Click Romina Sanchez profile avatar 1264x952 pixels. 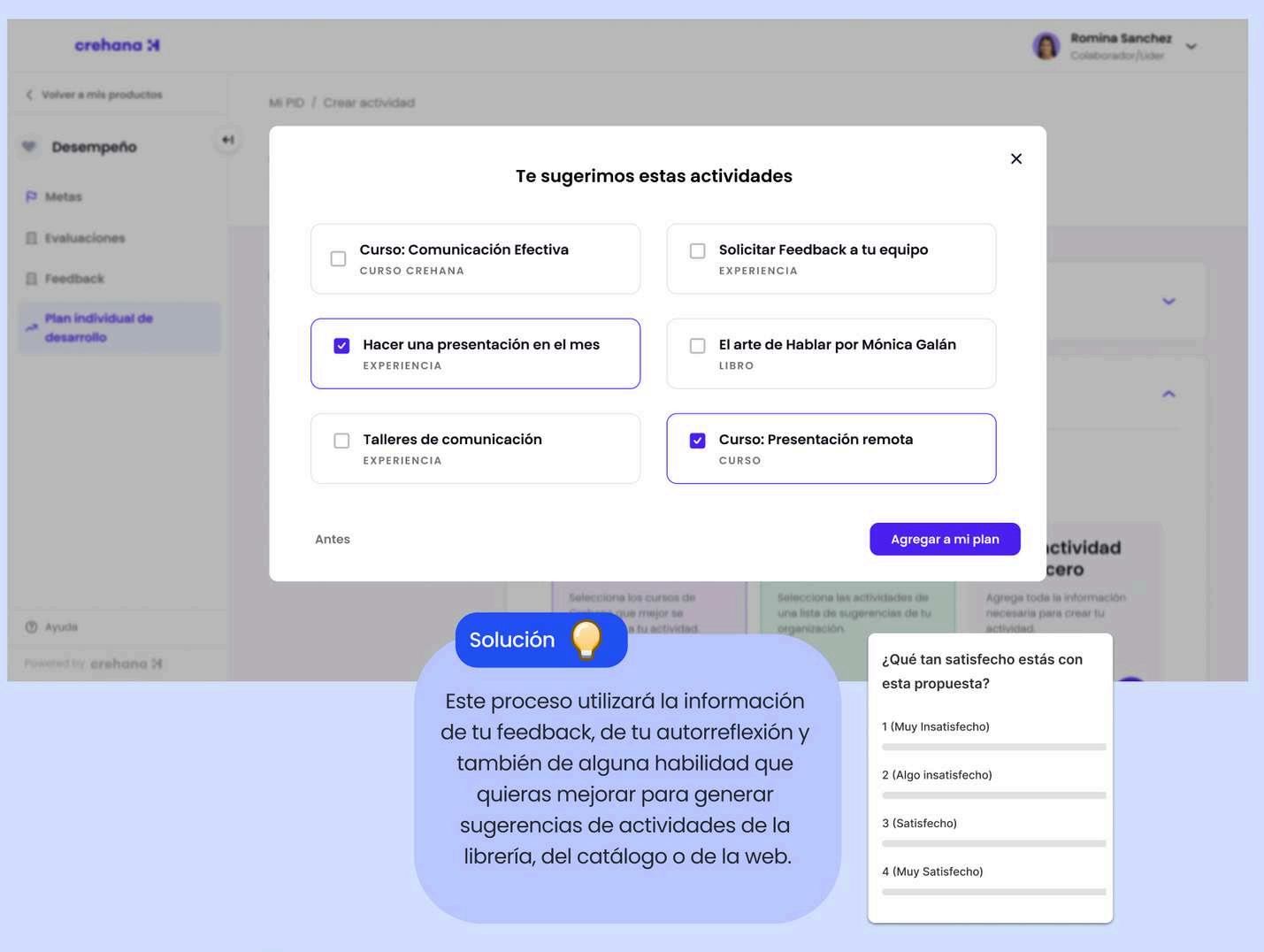1046,46
